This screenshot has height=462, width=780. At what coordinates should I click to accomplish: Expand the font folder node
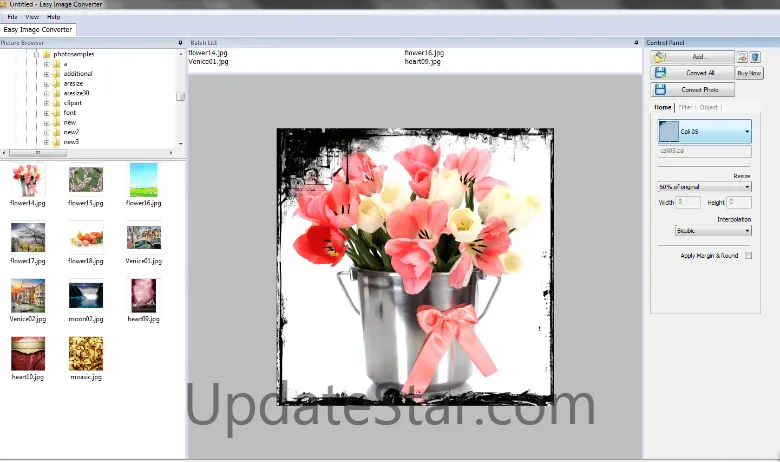[x=46, y=113]
